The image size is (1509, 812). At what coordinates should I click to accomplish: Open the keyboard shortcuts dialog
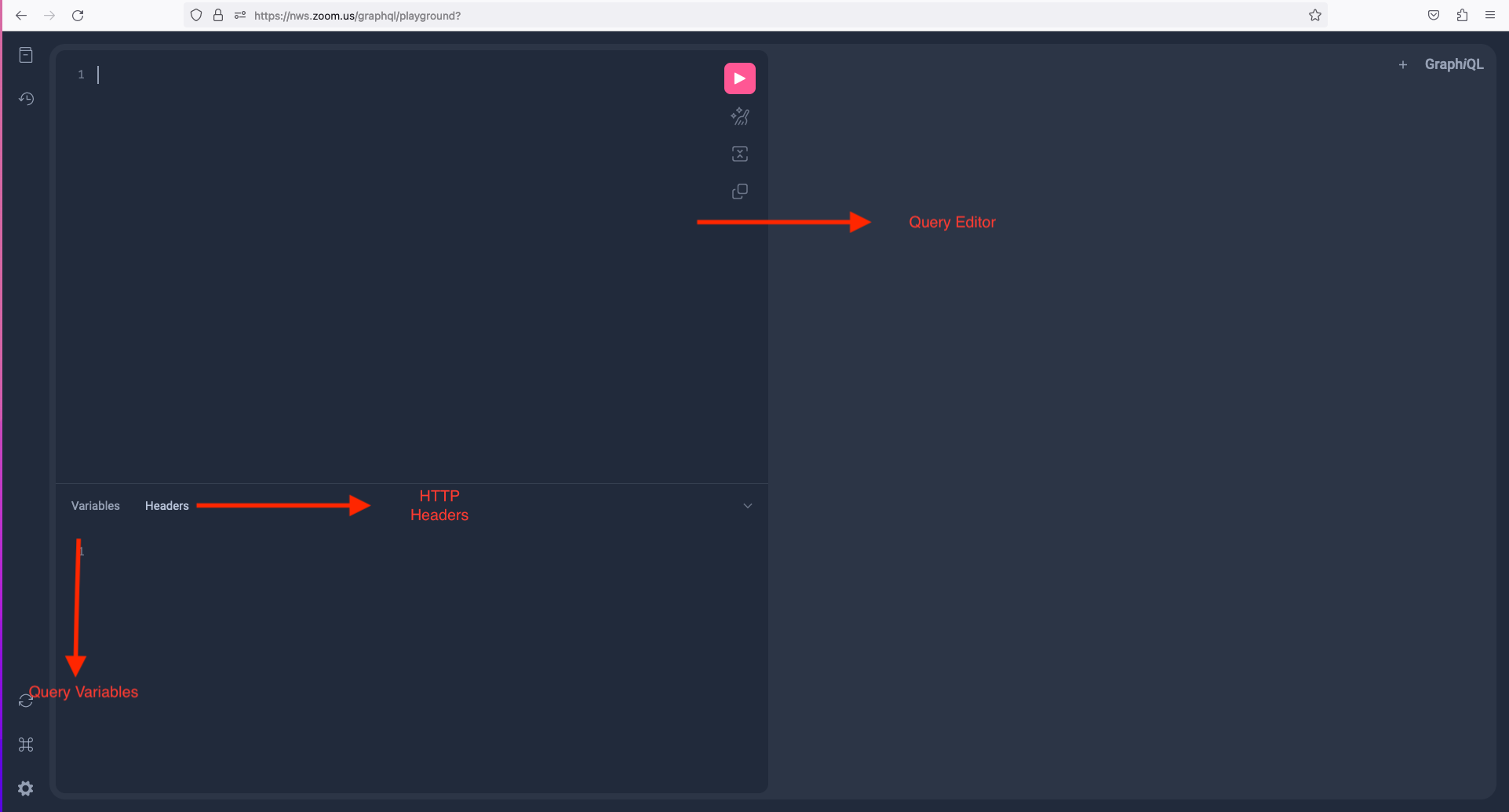pyautogui.click(x=26, y=745)
